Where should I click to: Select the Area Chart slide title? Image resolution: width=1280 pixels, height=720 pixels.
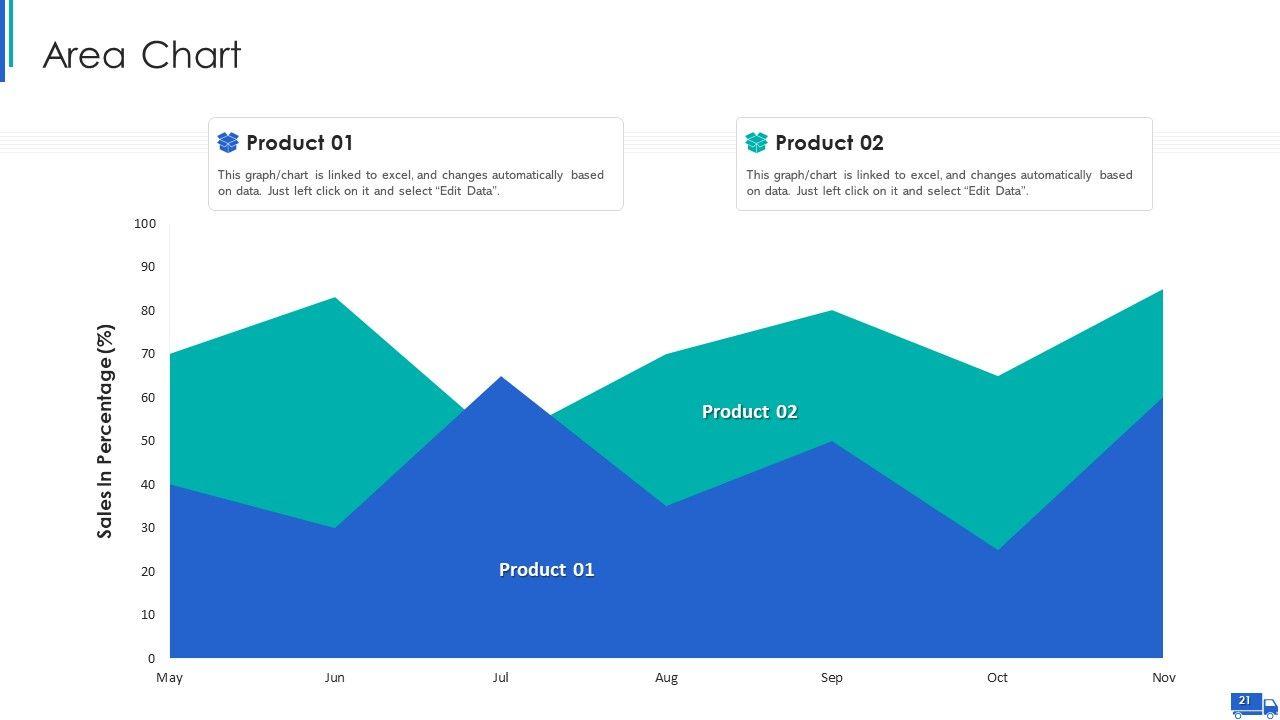pos(142,55)
